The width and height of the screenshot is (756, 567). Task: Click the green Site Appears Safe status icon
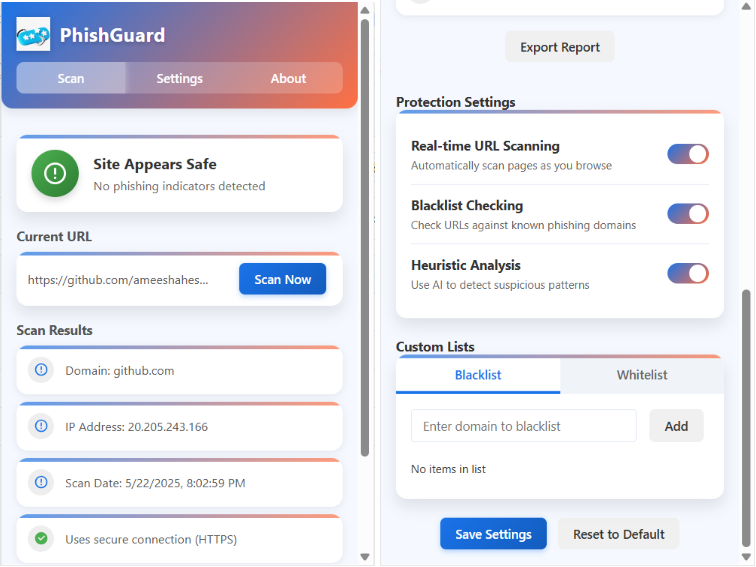pyautogui.click(x=55, y=173)
